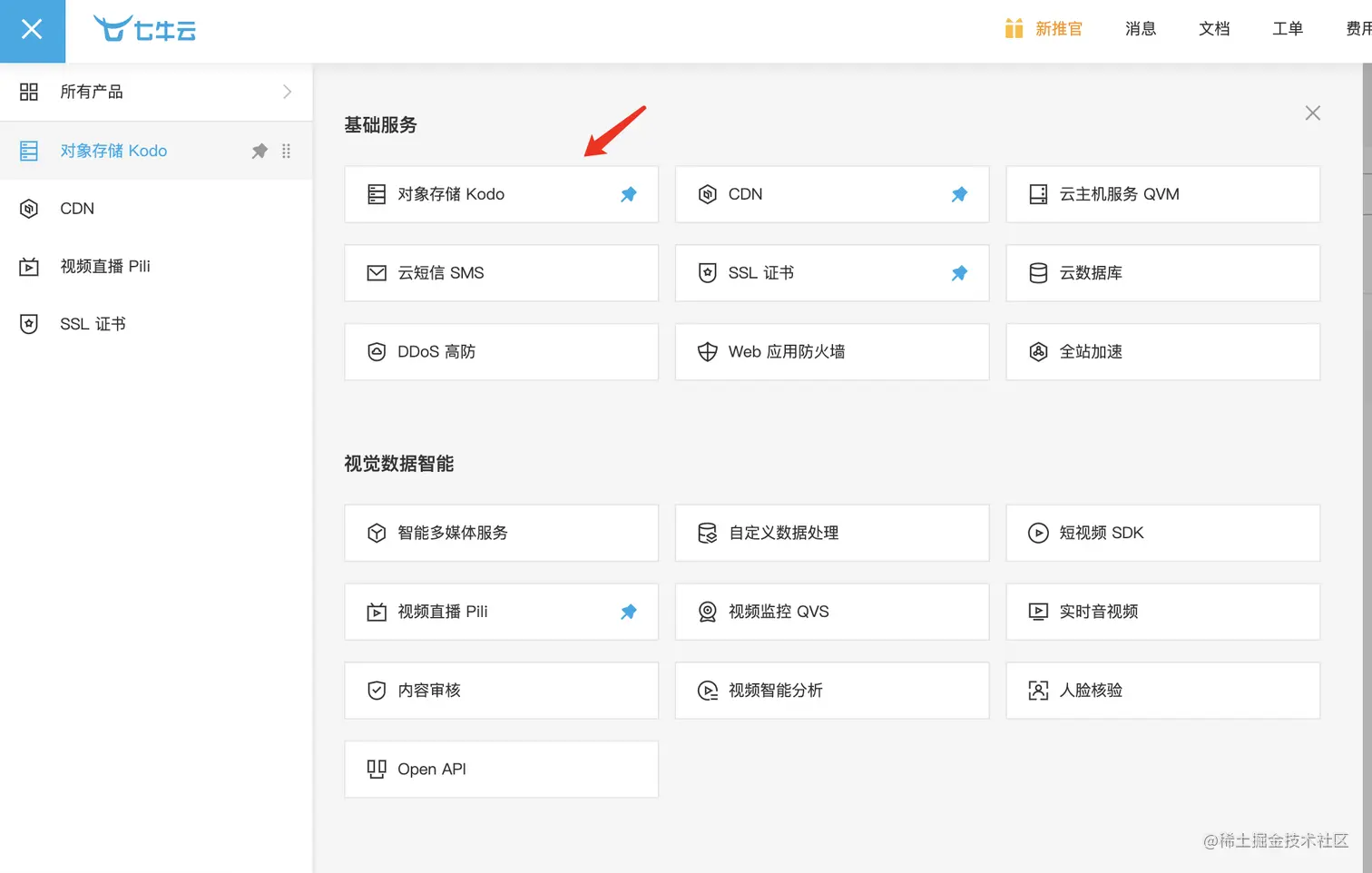
Task: Open the Open API card
Action: click(x=501, y=770)
